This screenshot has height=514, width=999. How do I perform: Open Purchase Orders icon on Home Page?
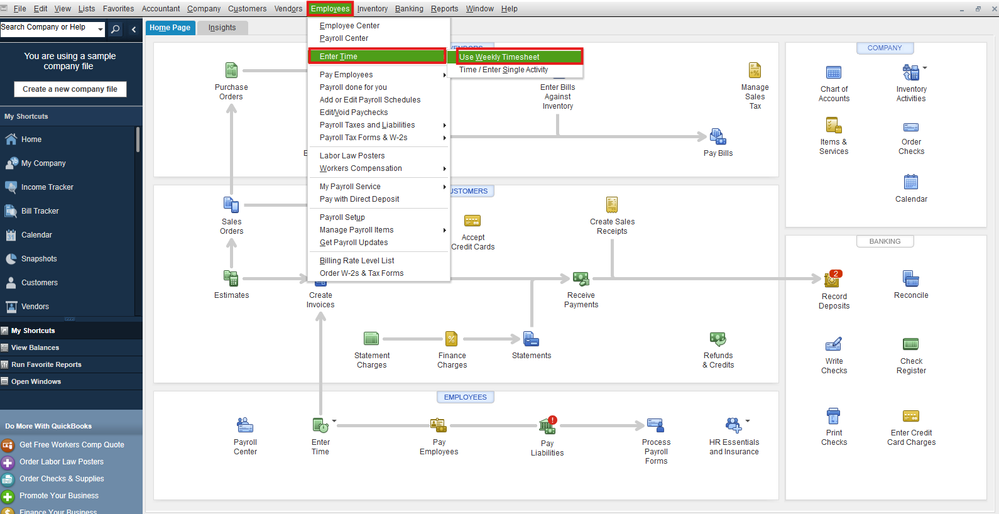pos(231,71)
